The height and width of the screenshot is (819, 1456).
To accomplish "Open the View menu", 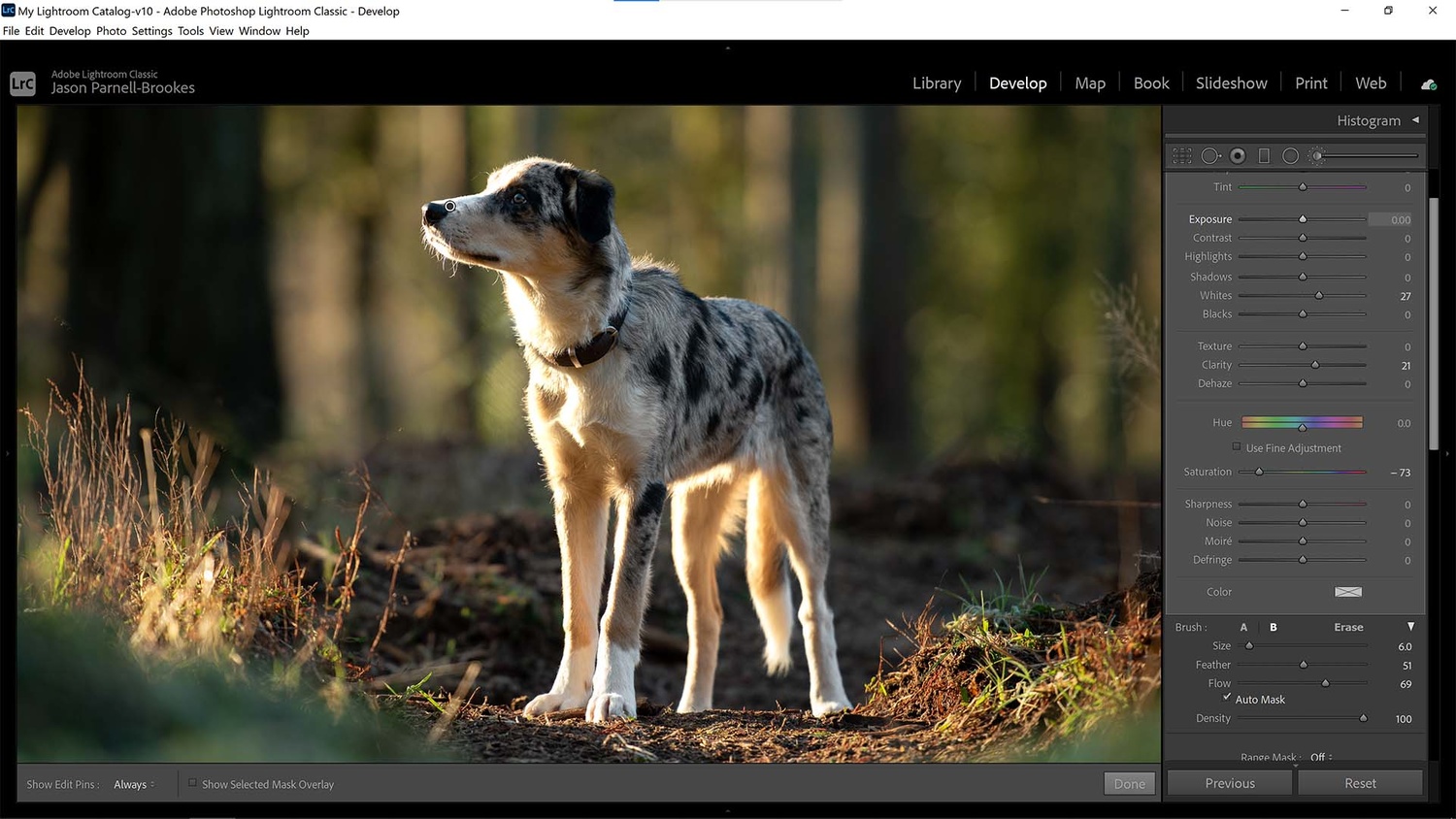I will point(221,31).
